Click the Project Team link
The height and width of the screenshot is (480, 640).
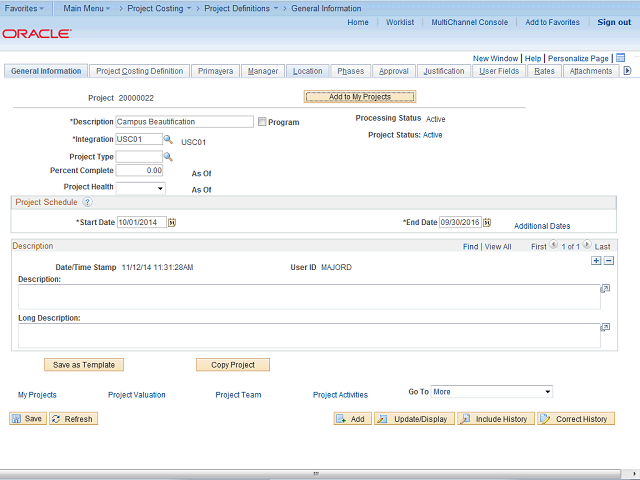tap(238, 395)
